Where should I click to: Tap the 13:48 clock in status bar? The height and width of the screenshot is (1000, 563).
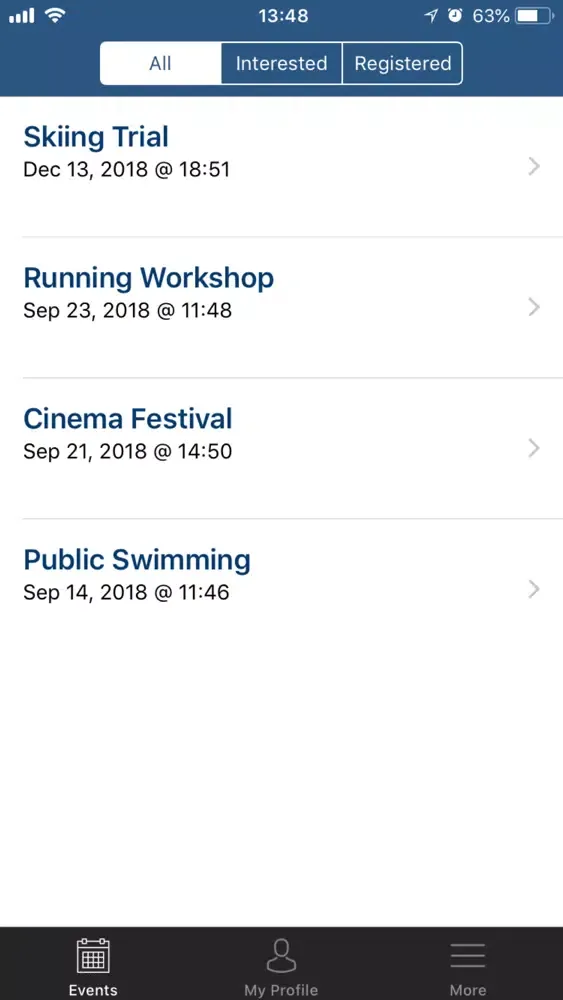283,17
